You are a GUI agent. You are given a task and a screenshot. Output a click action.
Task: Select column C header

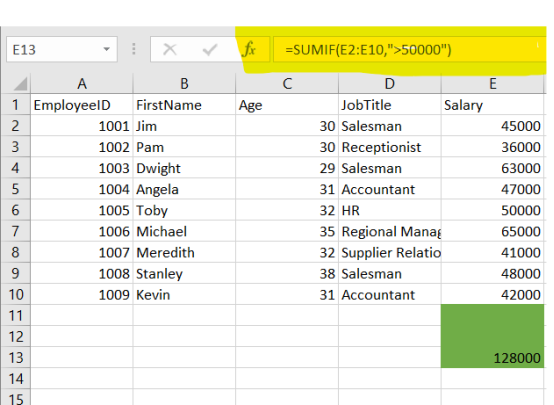point(287,84)
